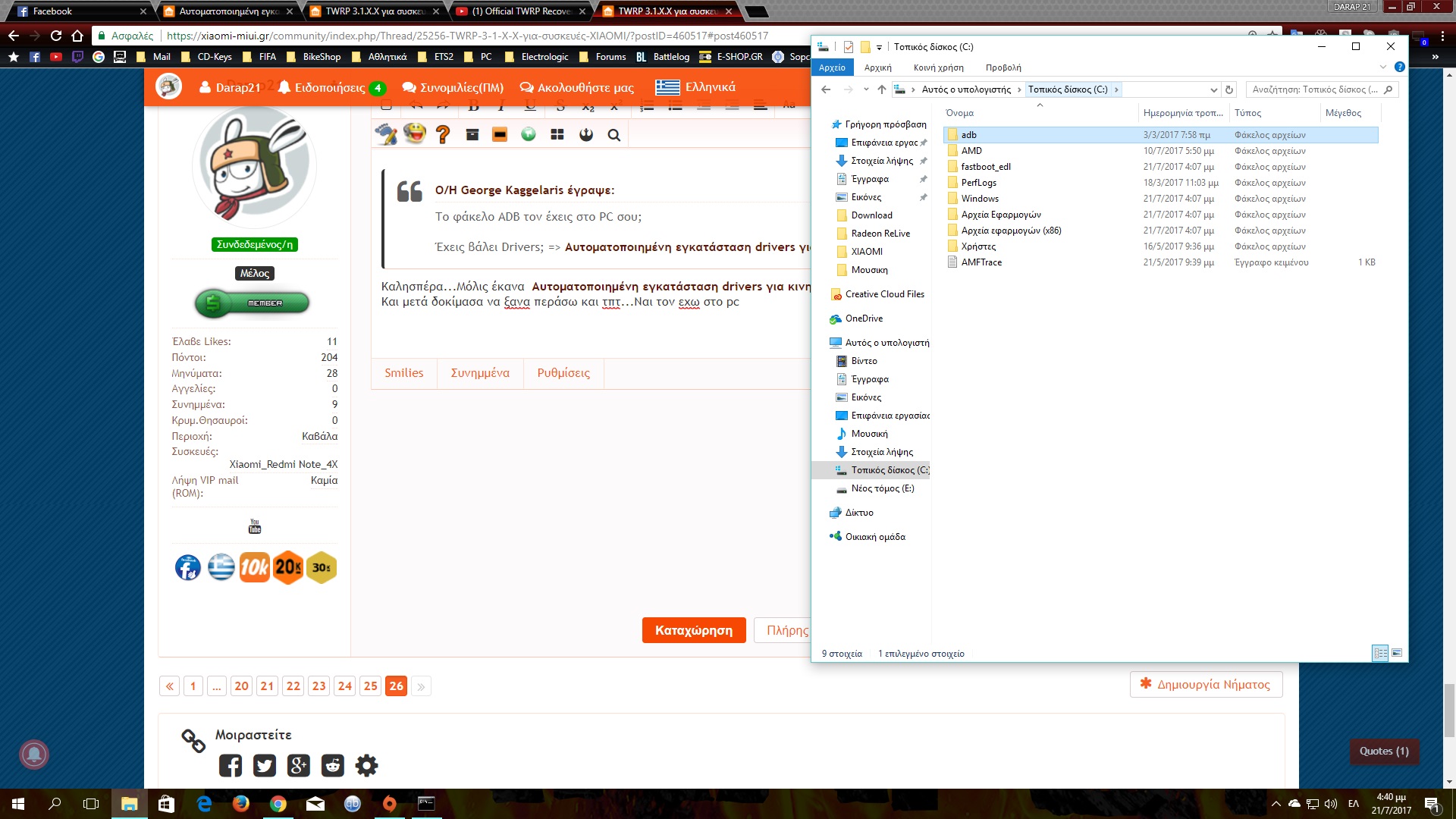Click the black archive box editor icon
This screenshot has width=1456, height=819.
472,134
